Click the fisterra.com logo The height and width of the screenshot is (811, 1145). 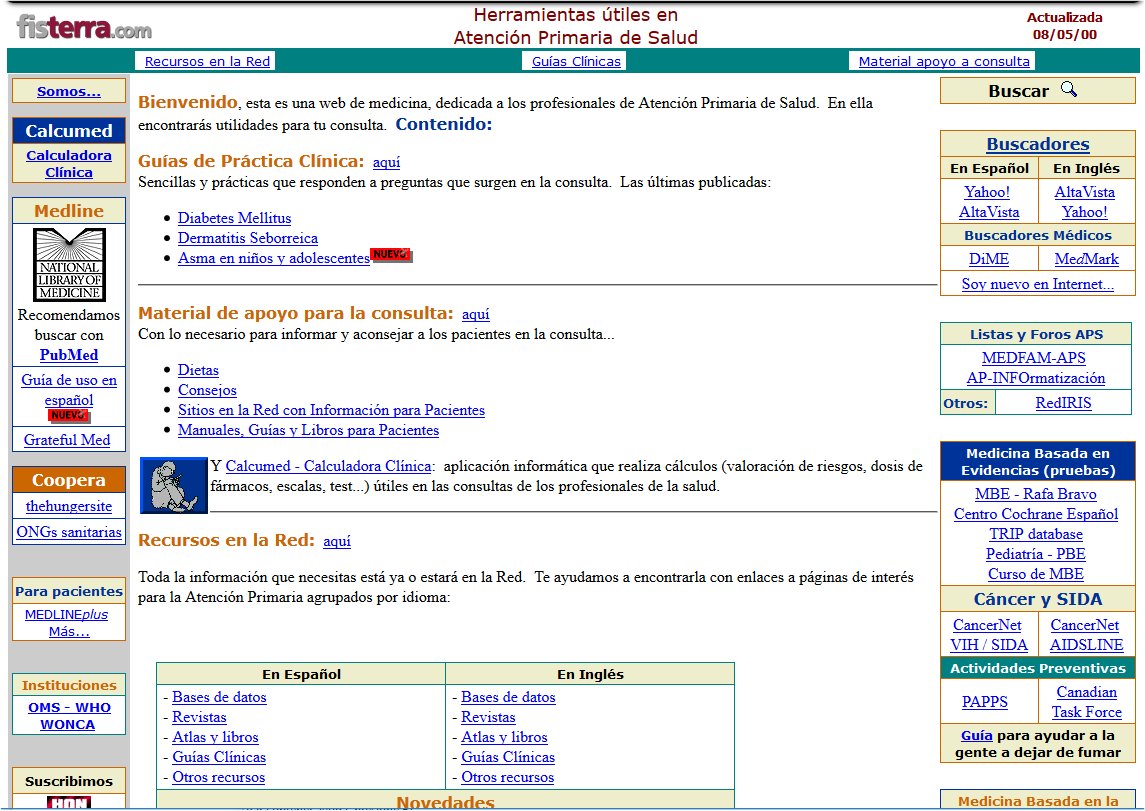84,27
